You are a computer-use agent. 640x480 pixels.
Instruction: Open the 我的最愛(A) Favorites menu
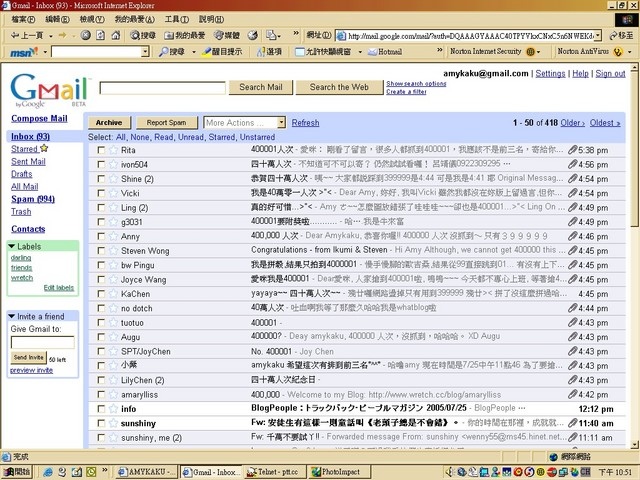point(134,19)
